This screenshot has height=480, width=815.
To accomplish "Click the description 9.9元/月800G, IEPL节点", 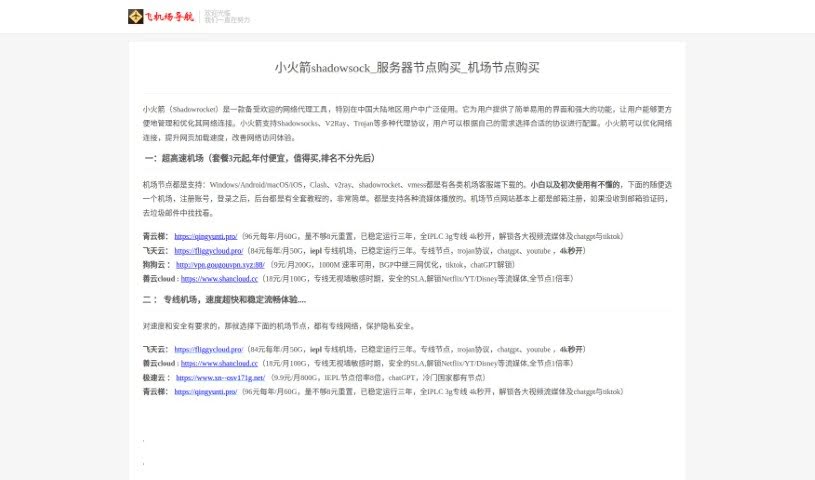I will click(x=377, y=378).
